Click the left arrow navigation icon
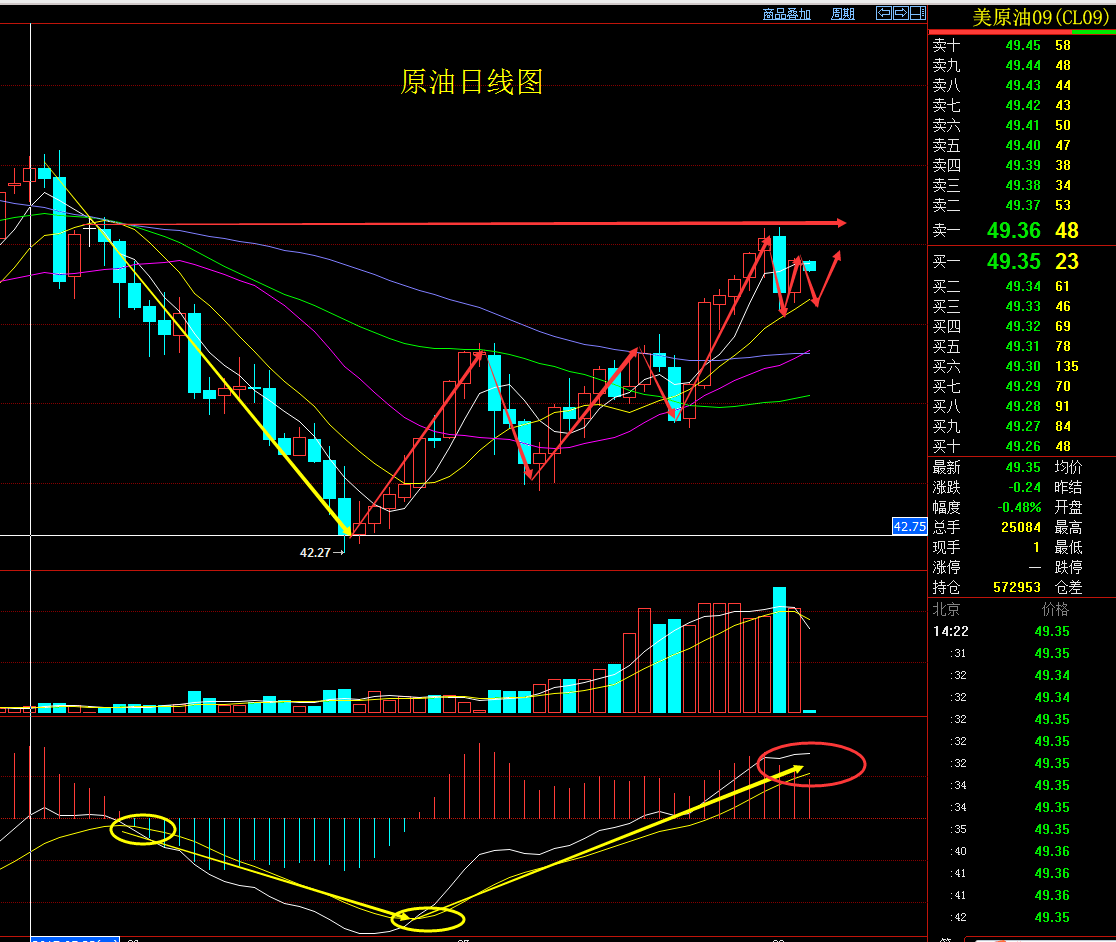The width and height of the screenshot is (1116, 942). pos(884,13)
